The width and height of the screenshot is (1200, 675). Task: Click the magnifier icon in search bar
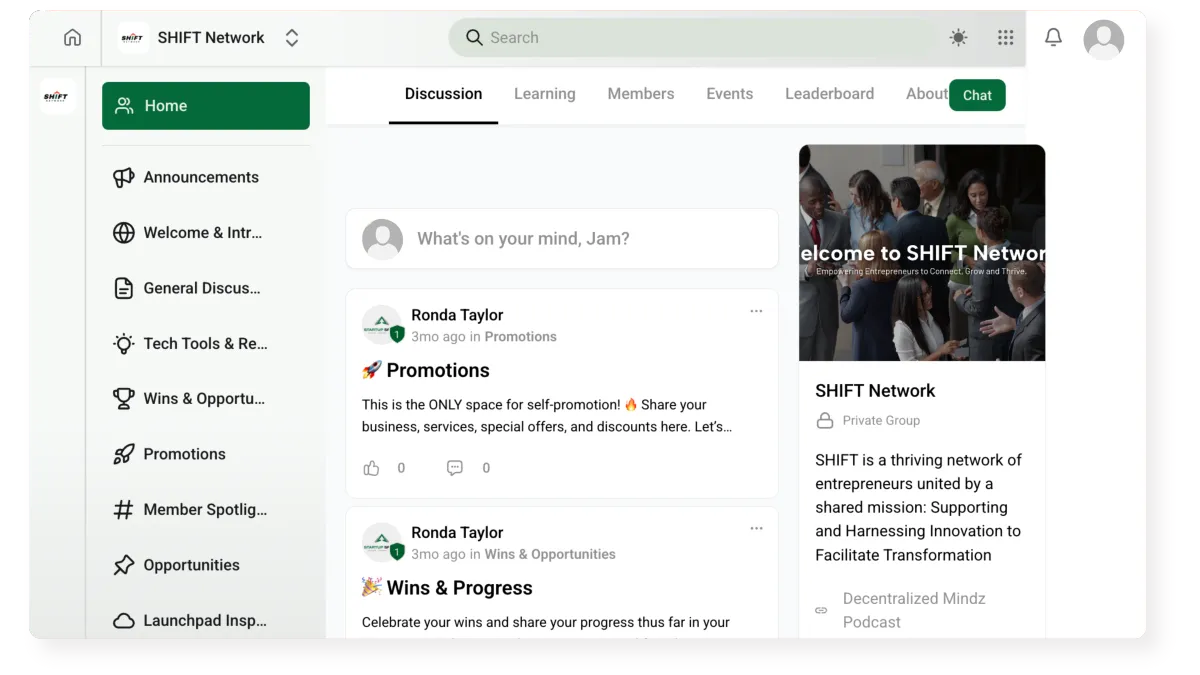pos(474,38)
